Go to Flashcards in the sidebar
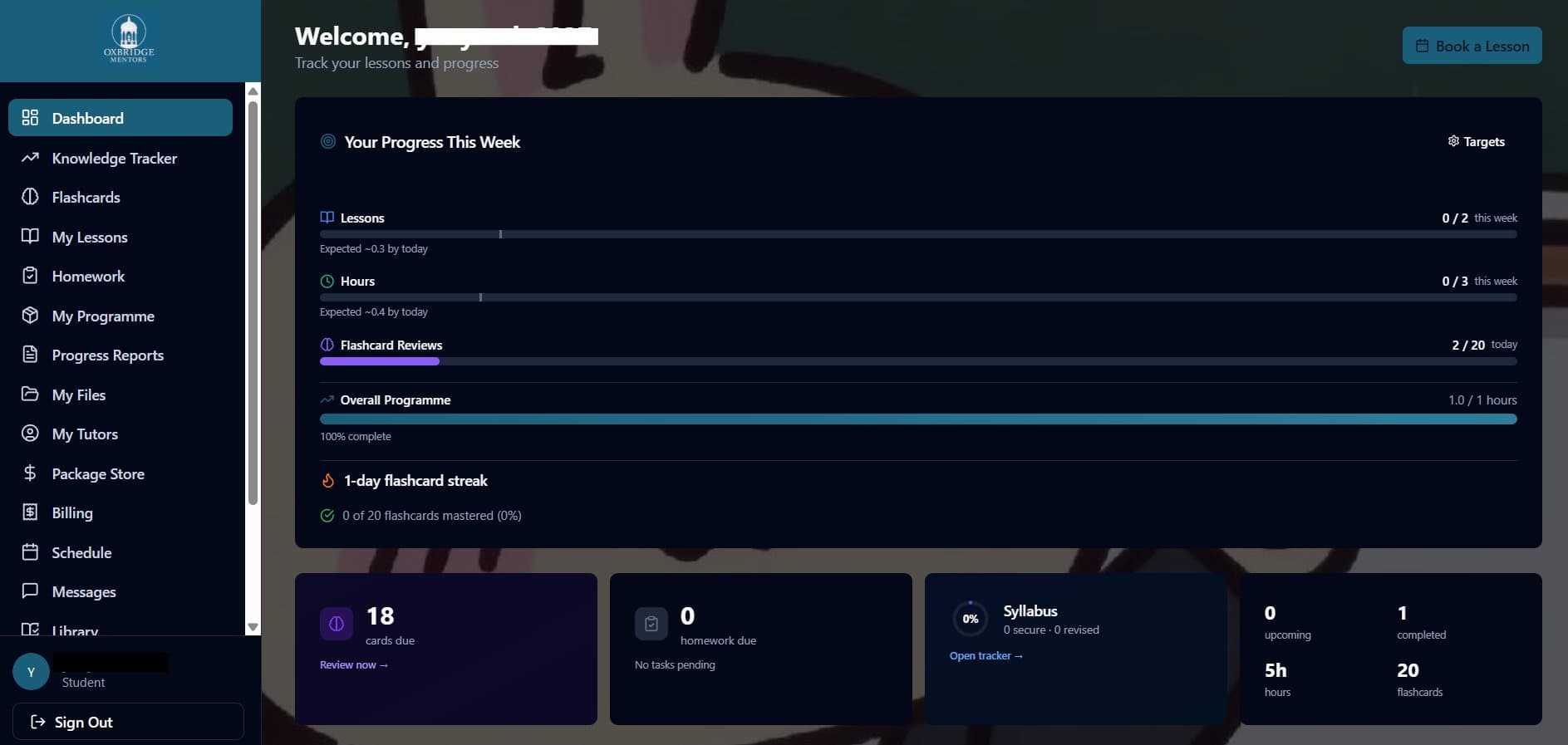The height and width of the screenshot is (745, 1568). [x=120, y=197]
